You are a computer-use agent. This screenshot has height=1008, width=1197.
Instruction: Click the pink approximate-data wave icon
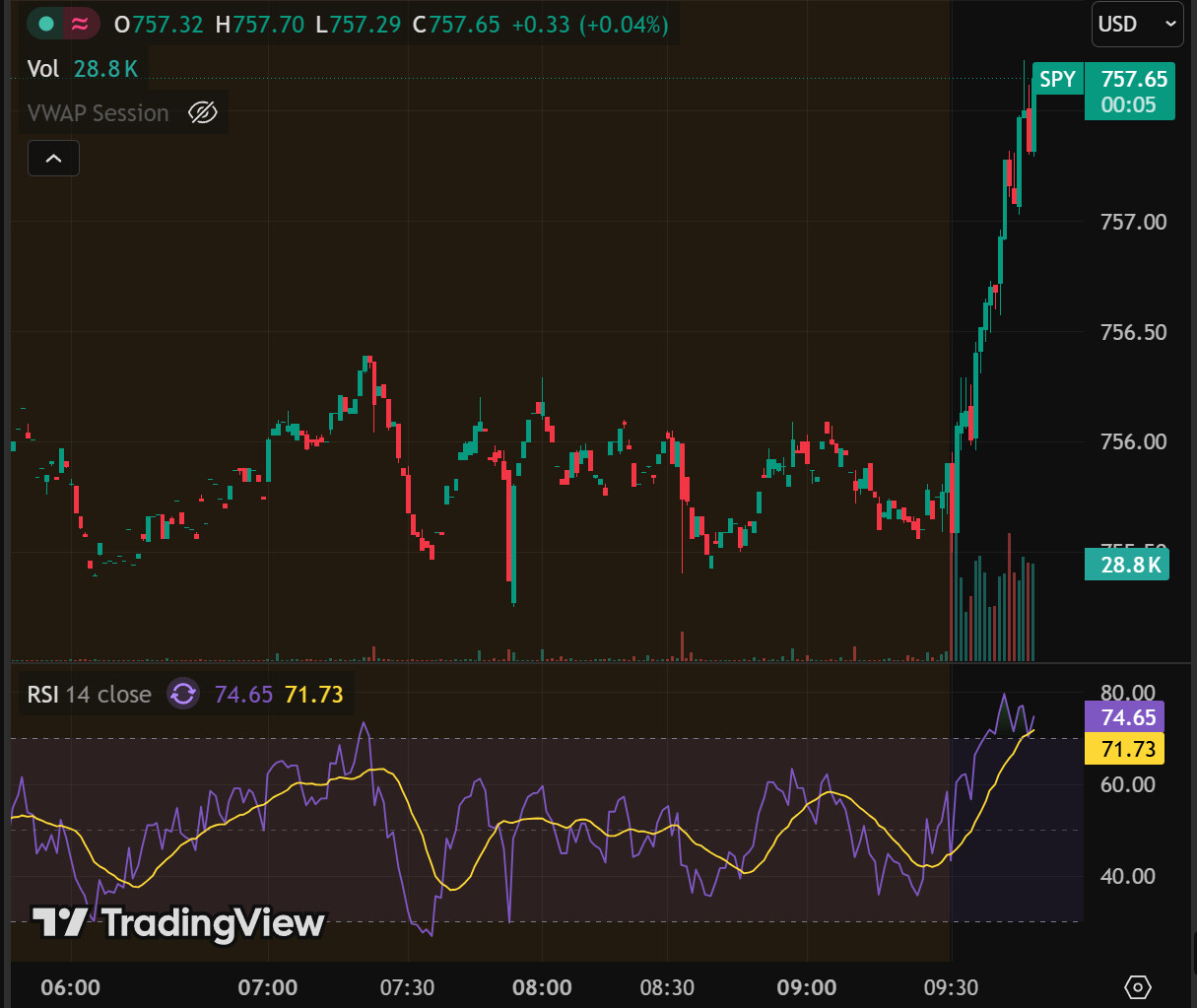[x=81, y=24]
